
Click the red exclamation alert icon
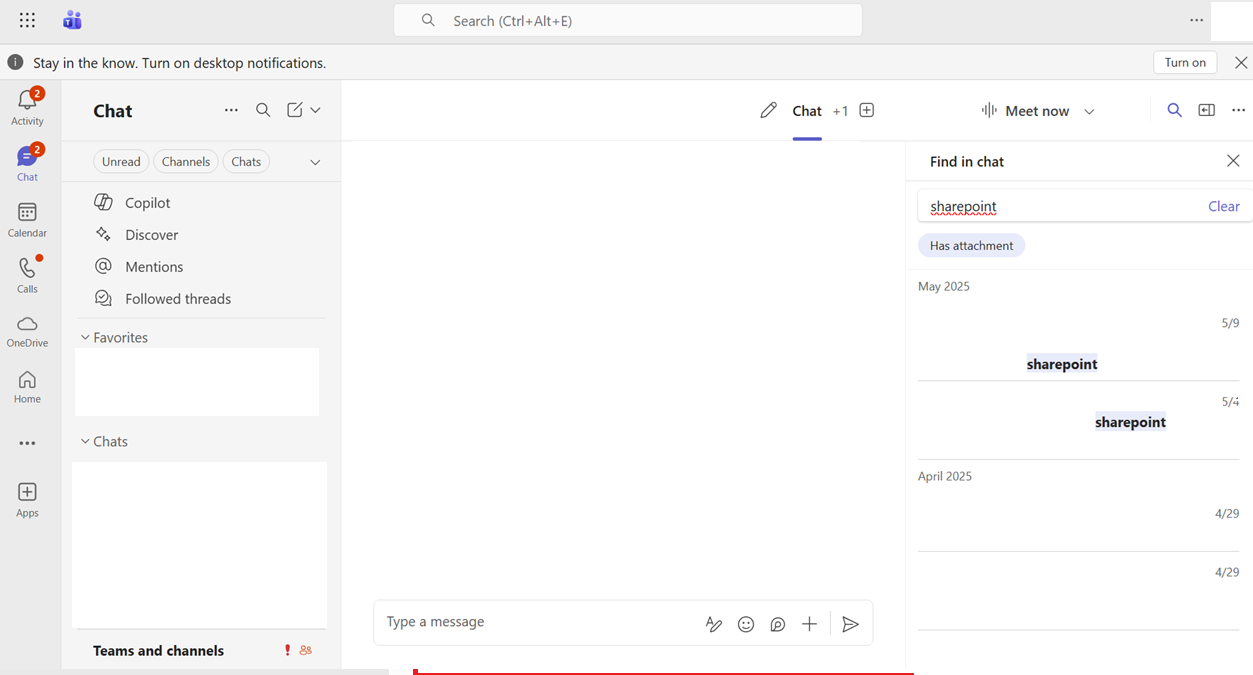[287, 650]
